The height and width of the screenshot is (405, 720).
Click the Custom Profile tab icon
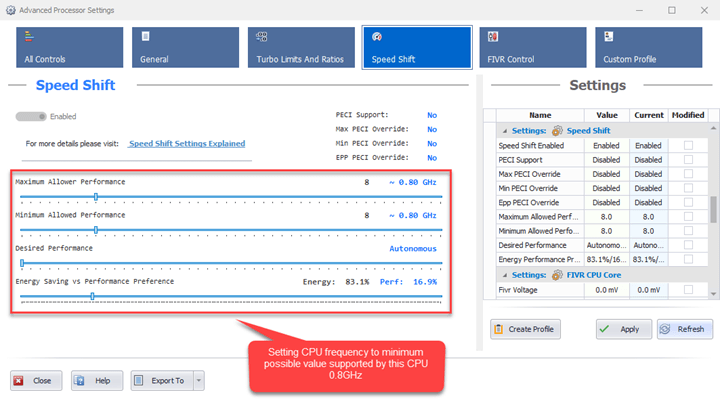pos(609,37)
